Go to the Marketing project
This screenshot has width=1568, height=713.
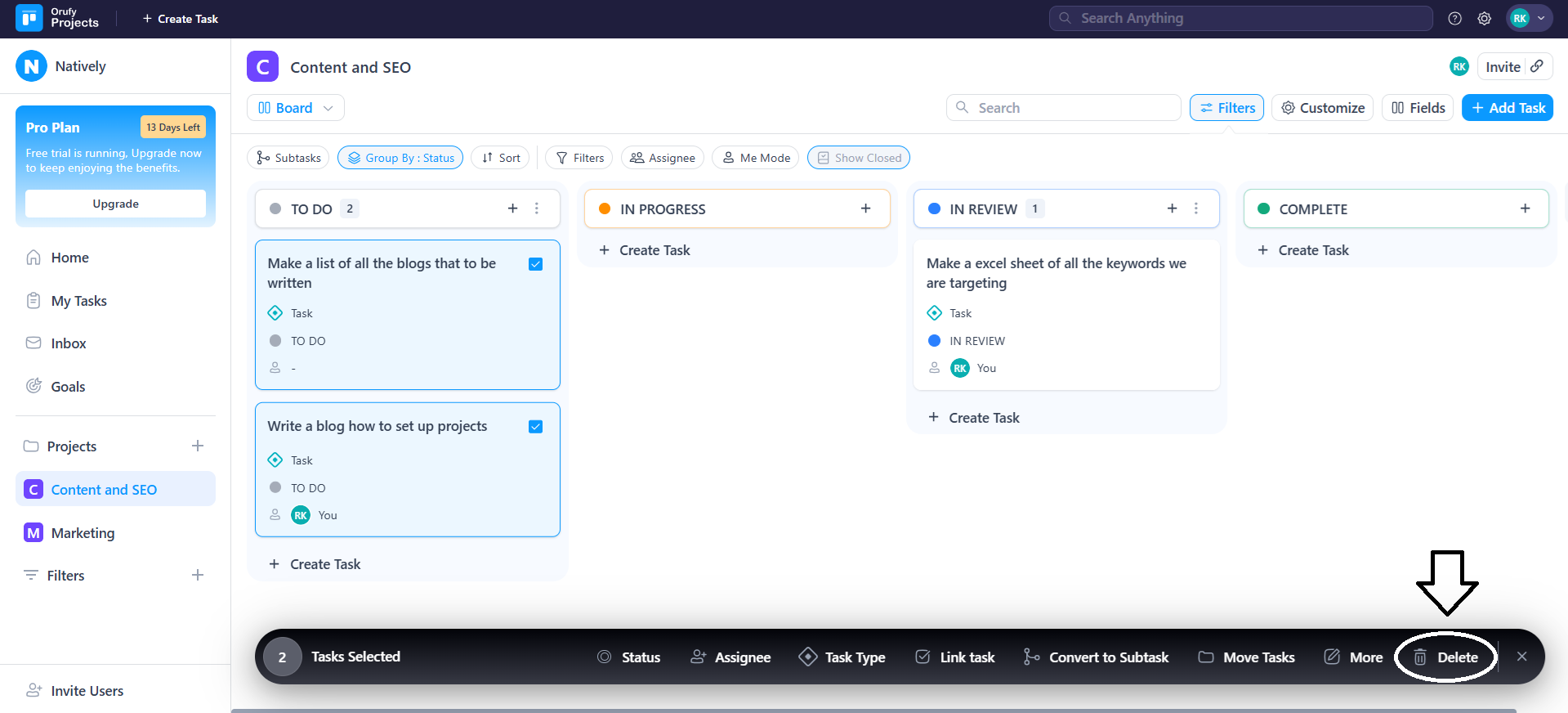pyautogui.click(x=83, y=533)
